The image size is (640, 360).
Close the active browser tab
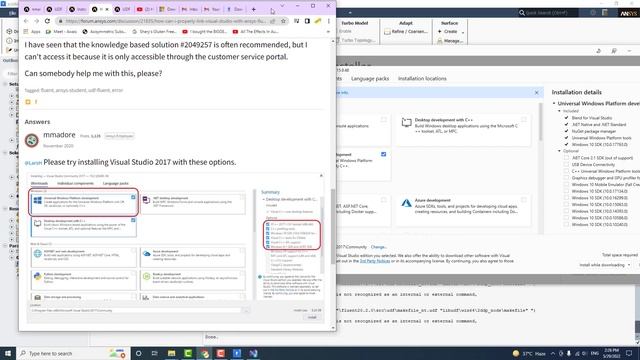coord(107,9)
